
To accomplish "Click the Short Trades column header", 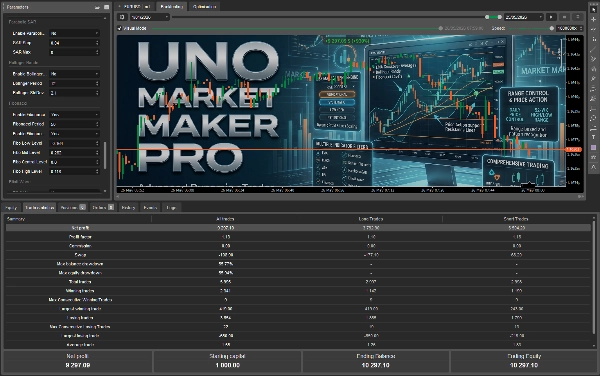I will 516,219.
